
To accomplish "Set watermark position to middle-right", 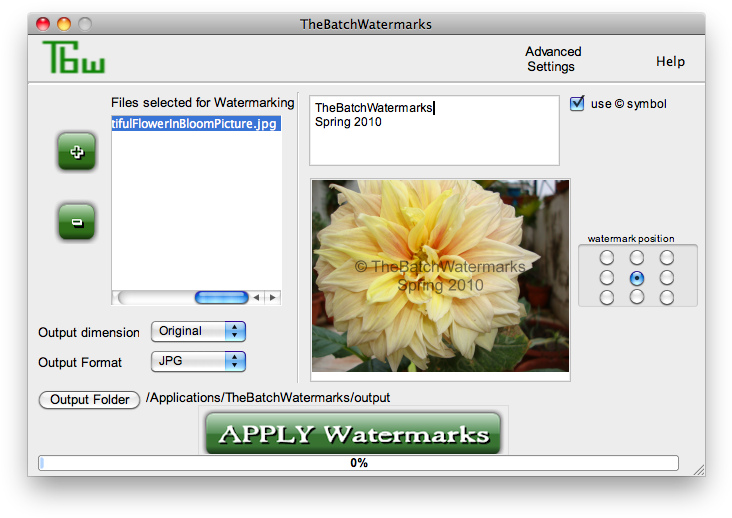I will click(x=667, y=278).
